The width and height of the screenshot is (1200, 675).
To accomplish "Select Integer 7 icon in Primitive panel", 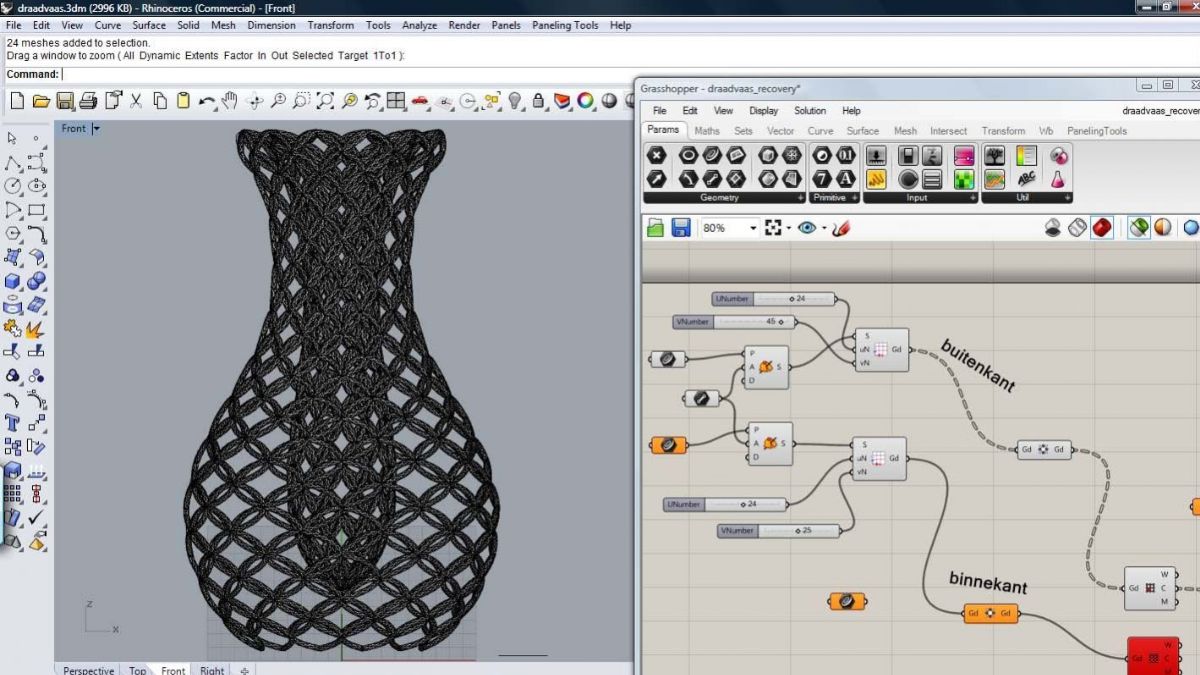I will (x=822, y=180).
